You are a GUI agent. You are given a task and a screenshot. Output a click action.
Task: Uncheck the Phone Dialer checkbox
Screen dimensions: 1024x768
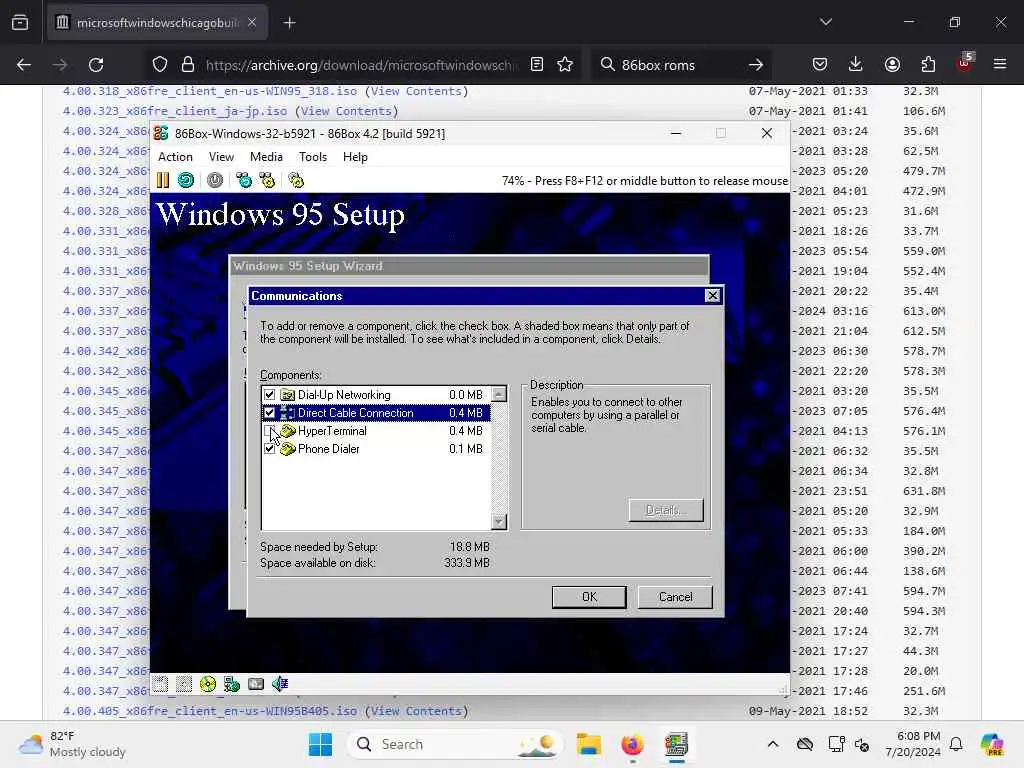[x=269, y=449]
